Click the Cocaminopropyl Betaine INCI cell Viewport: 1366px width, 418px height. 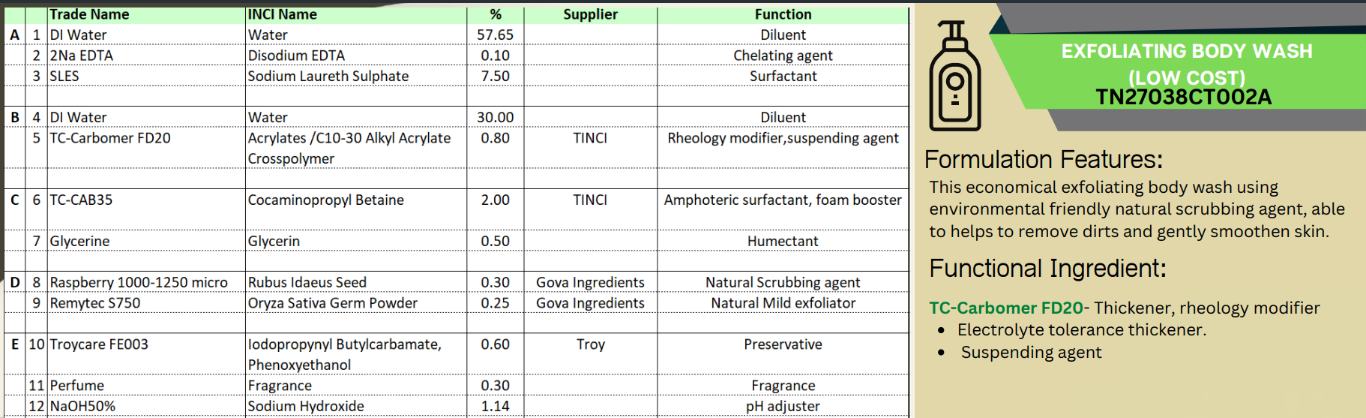click(326, 200)
